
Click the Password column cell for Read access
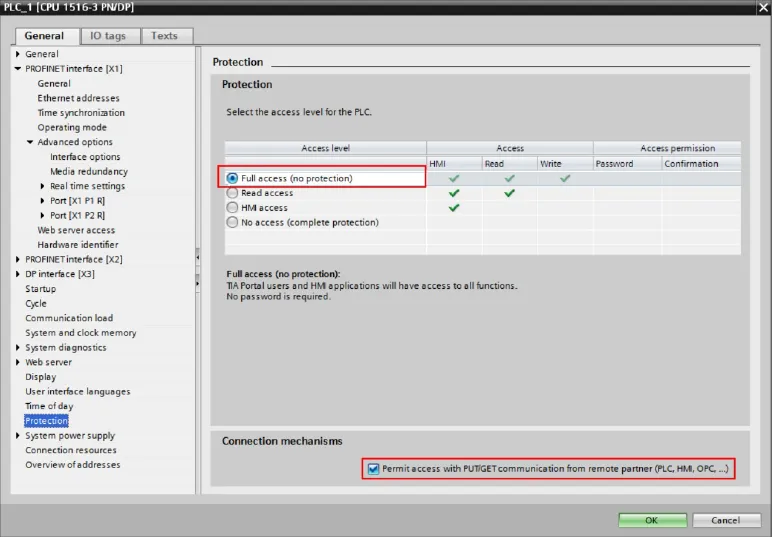pos(625,193)
